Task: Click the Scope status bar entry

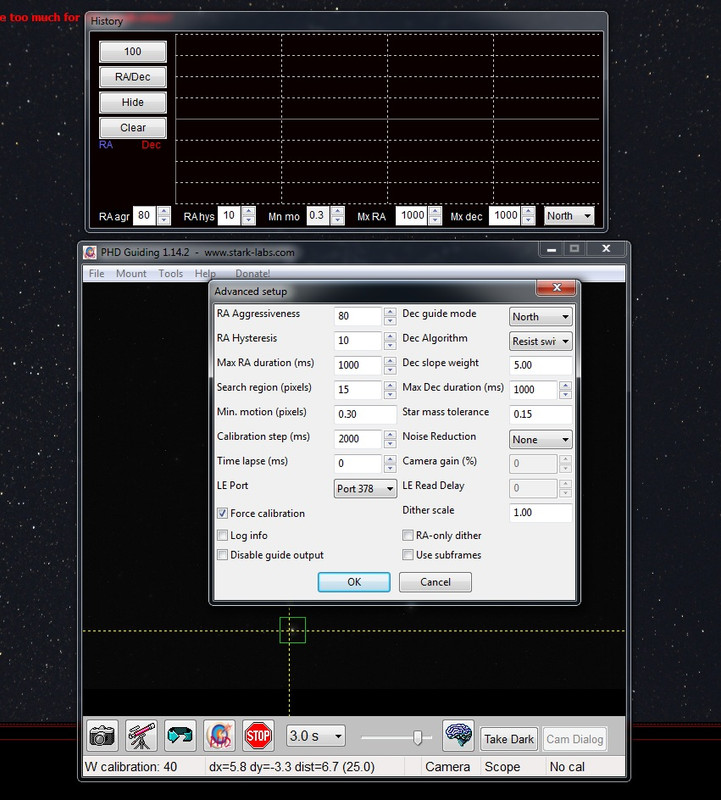Action: (502, 766)
